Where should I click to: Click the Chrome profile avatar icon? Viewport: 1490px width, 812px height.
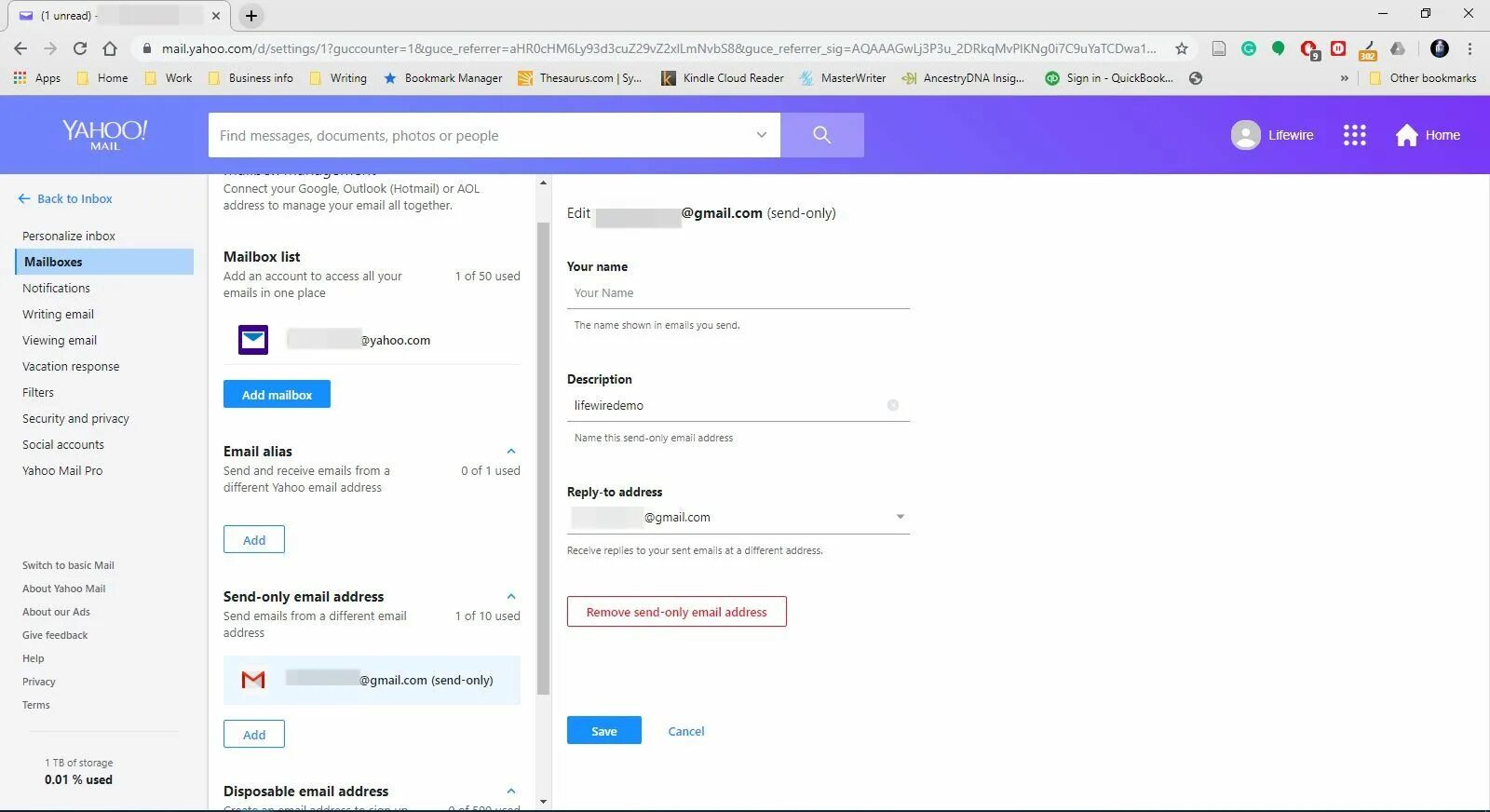point(1440,48)
